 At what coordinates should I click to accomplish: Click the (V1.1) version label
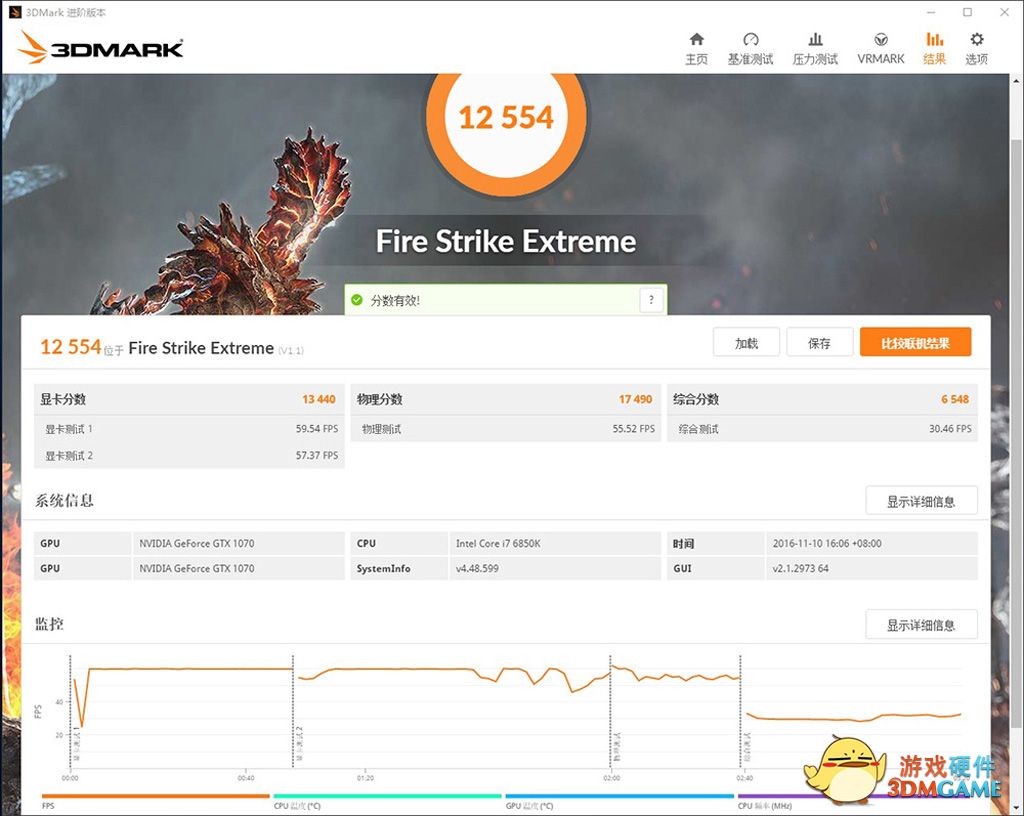click(x=291, y=351)
